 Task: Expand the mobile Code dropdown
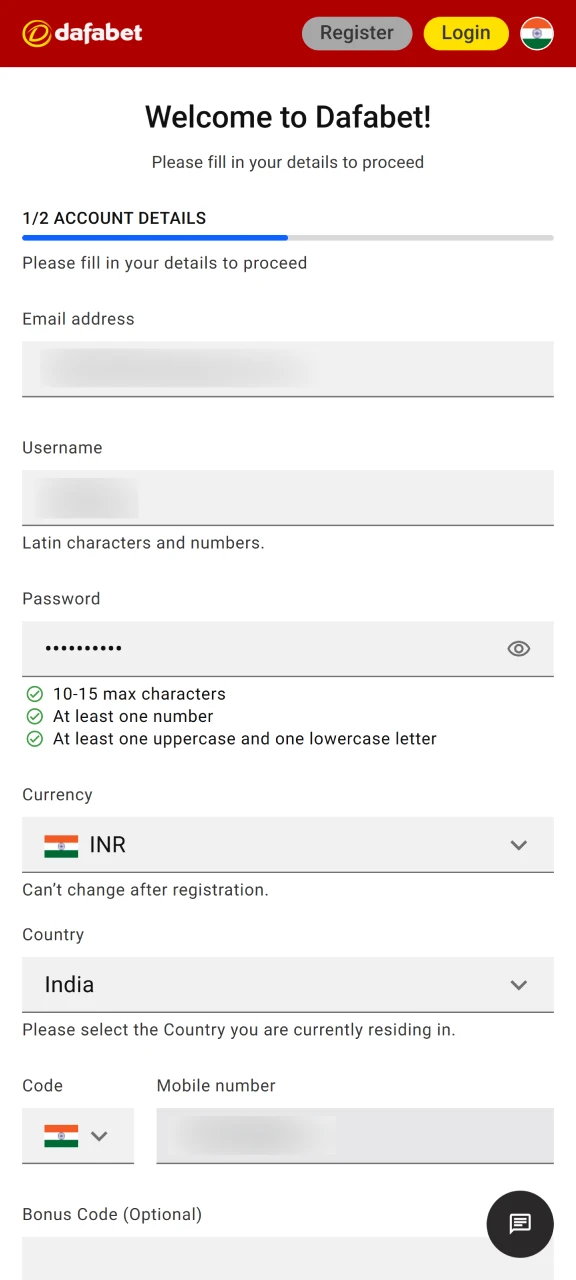(99, 1136)
